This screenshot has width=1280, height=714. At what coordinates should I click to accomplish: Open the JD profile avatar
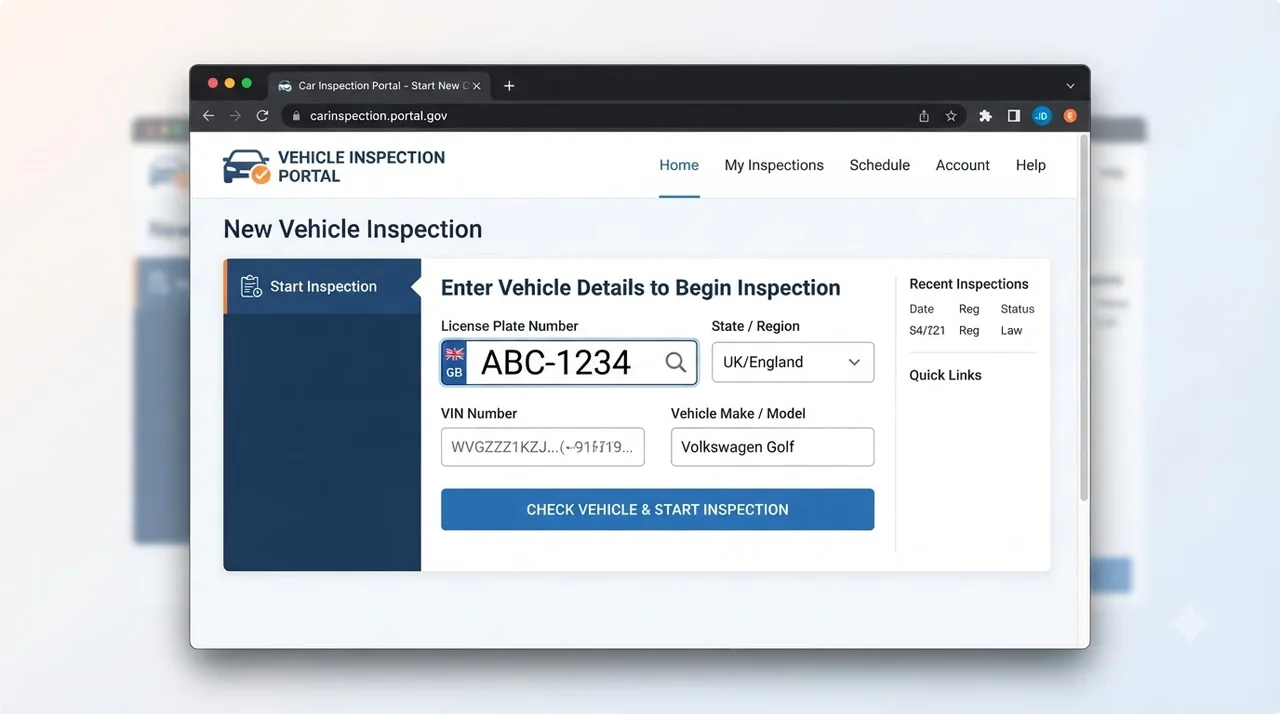(1042, 116)
